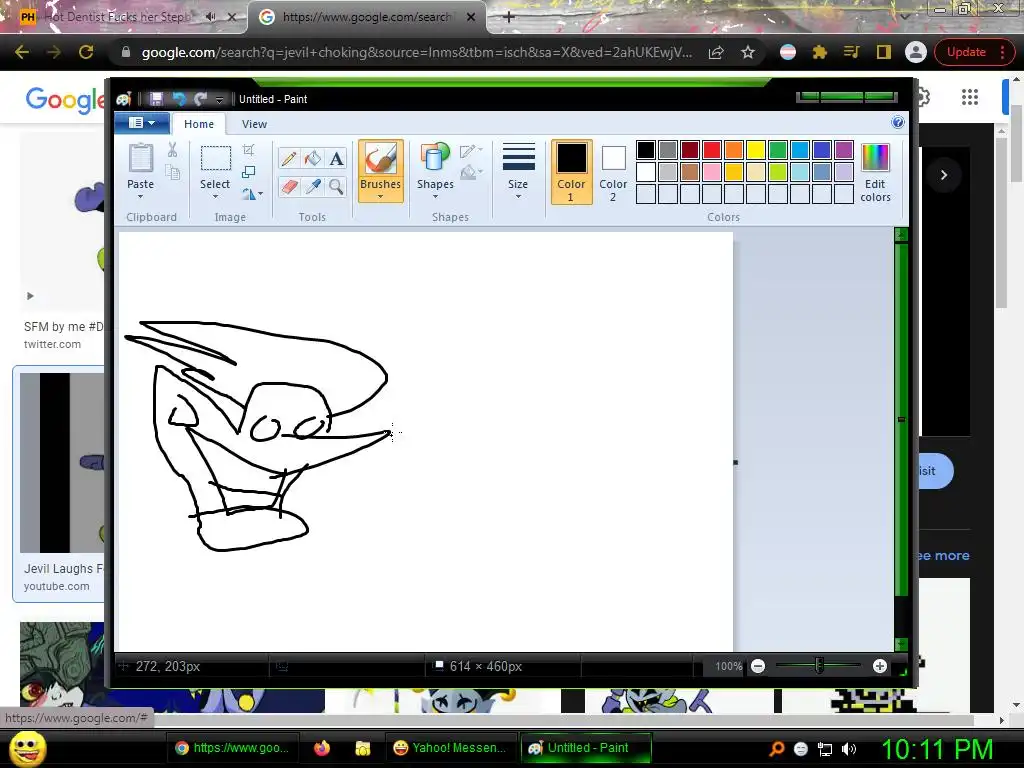Click the smiley Start button
The image size is (1024, 768).
(28, 748)
